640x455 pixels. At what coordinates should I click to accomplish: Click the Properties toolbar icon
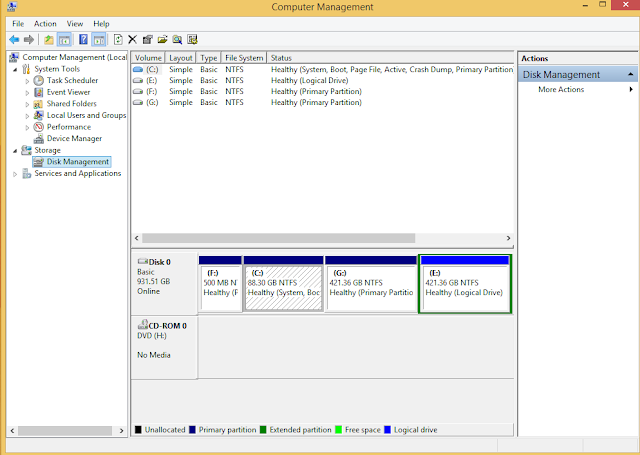tap(147, 40)
